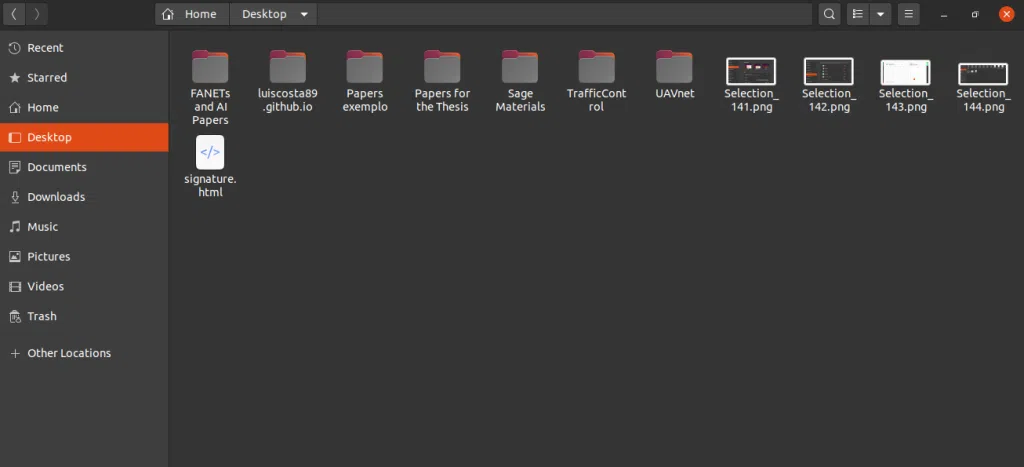This screenshot has width=1024, height=467.
Task: Open Desktop path dropdown arrow
Action: (304, 14)
